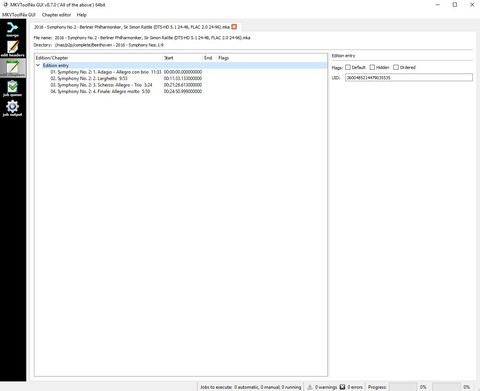Select chapter 01 Adagio - Allegro con brio
Screen dimensions: 480x391
pos(106,72)
